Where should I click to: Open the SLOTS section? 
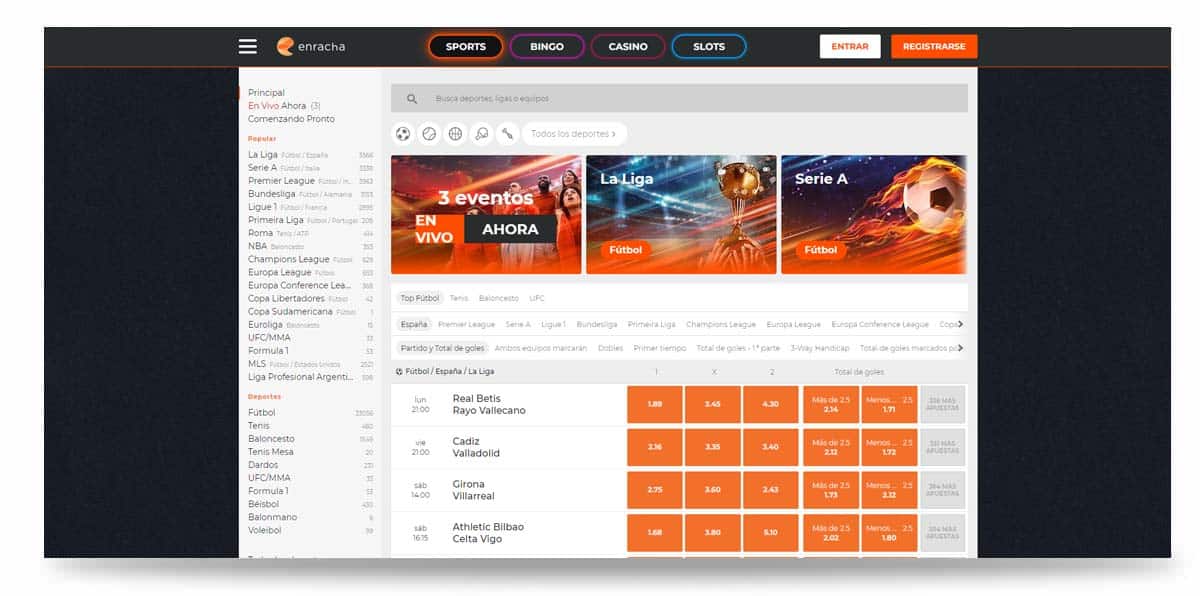coord(709,46)
